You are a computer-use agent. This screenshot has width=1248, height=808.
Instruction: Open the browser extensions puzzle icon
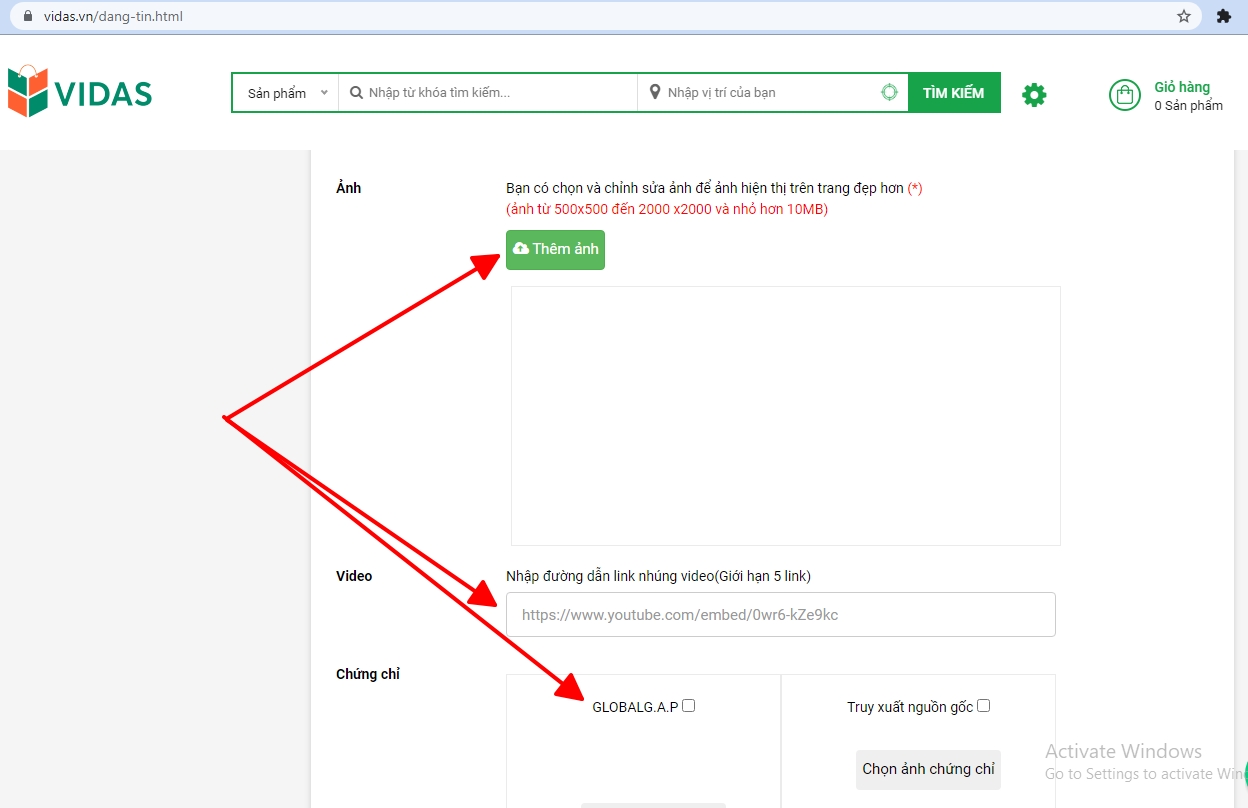point(1223,16)
